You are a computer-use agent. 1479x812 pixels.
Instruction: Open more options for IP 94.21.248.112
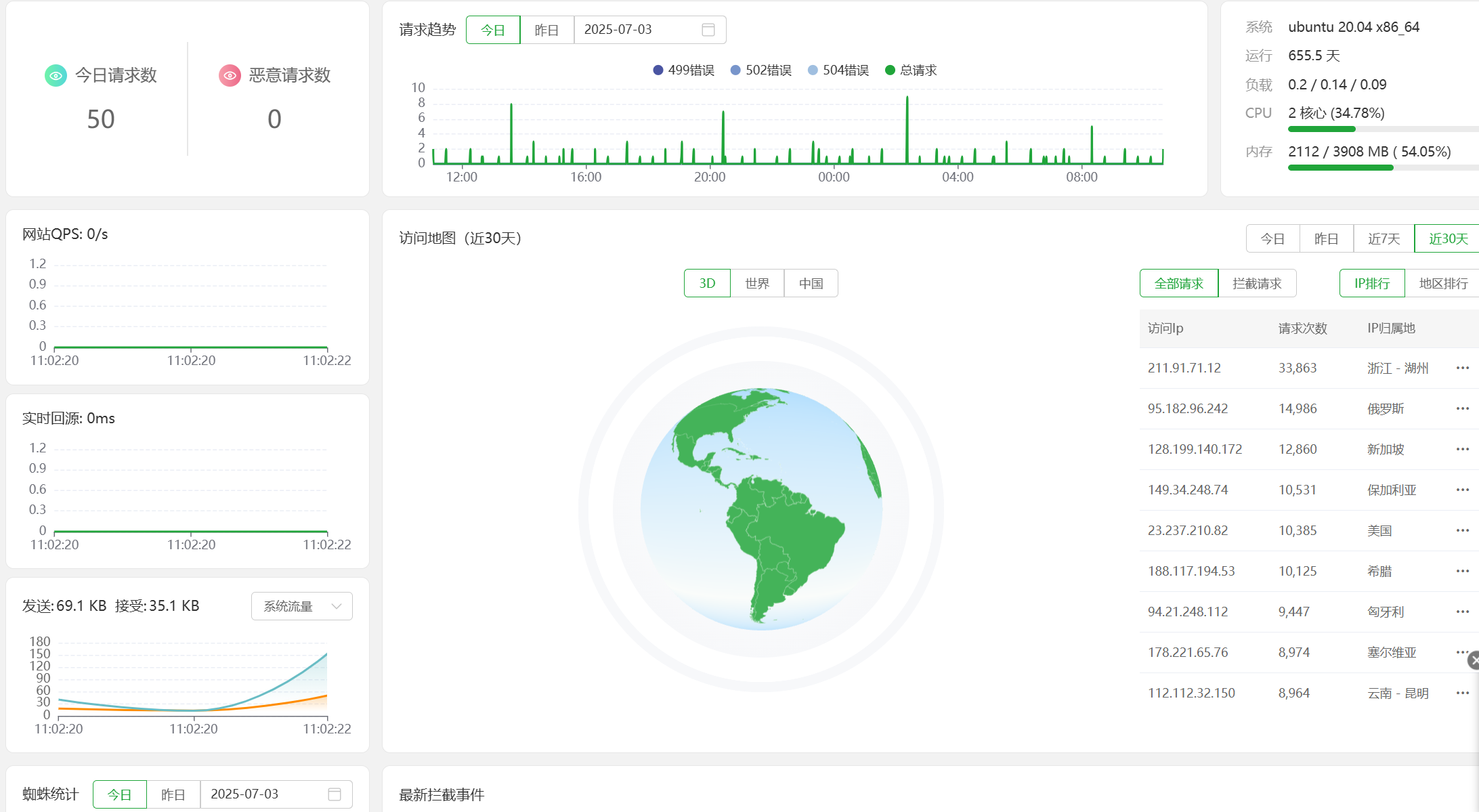pos(1462,612)
